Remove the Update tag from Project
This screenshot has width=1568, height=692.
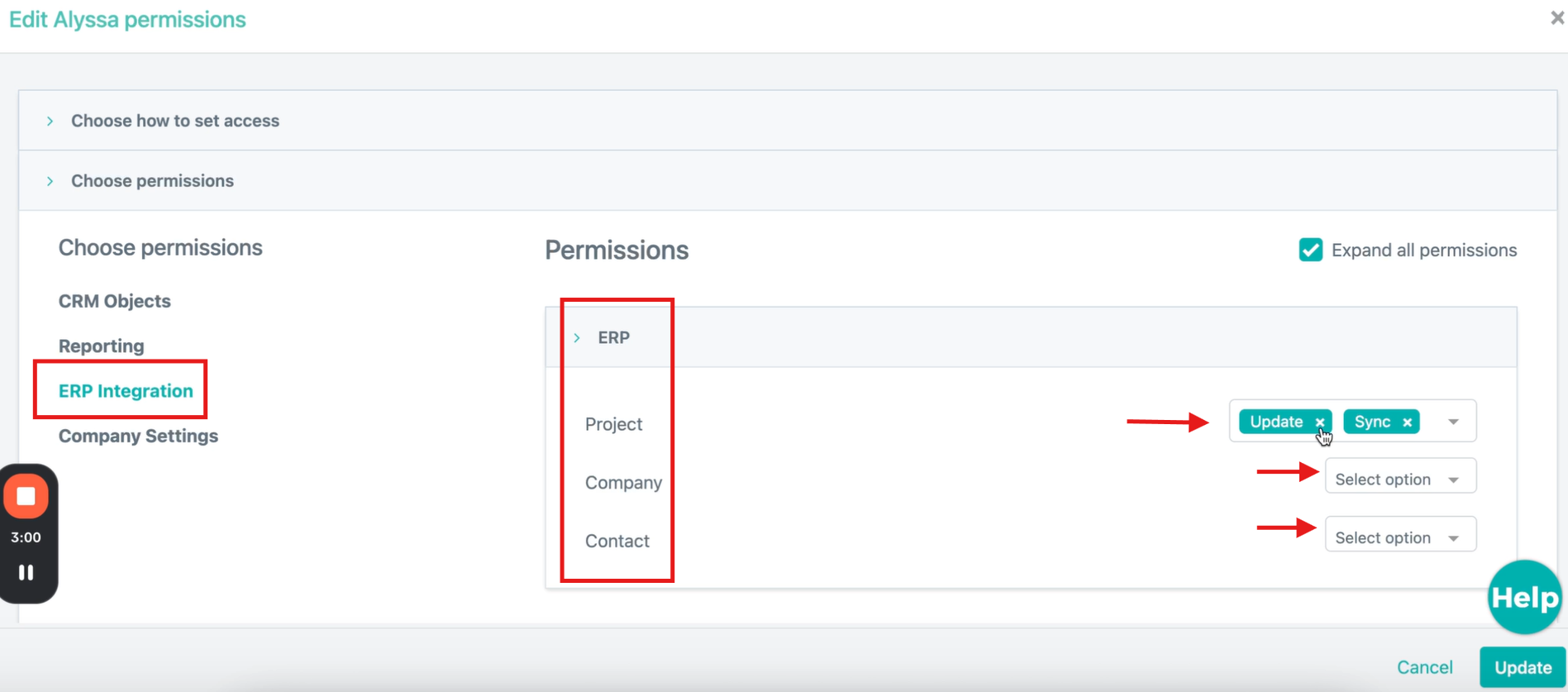coord(1320,422)
